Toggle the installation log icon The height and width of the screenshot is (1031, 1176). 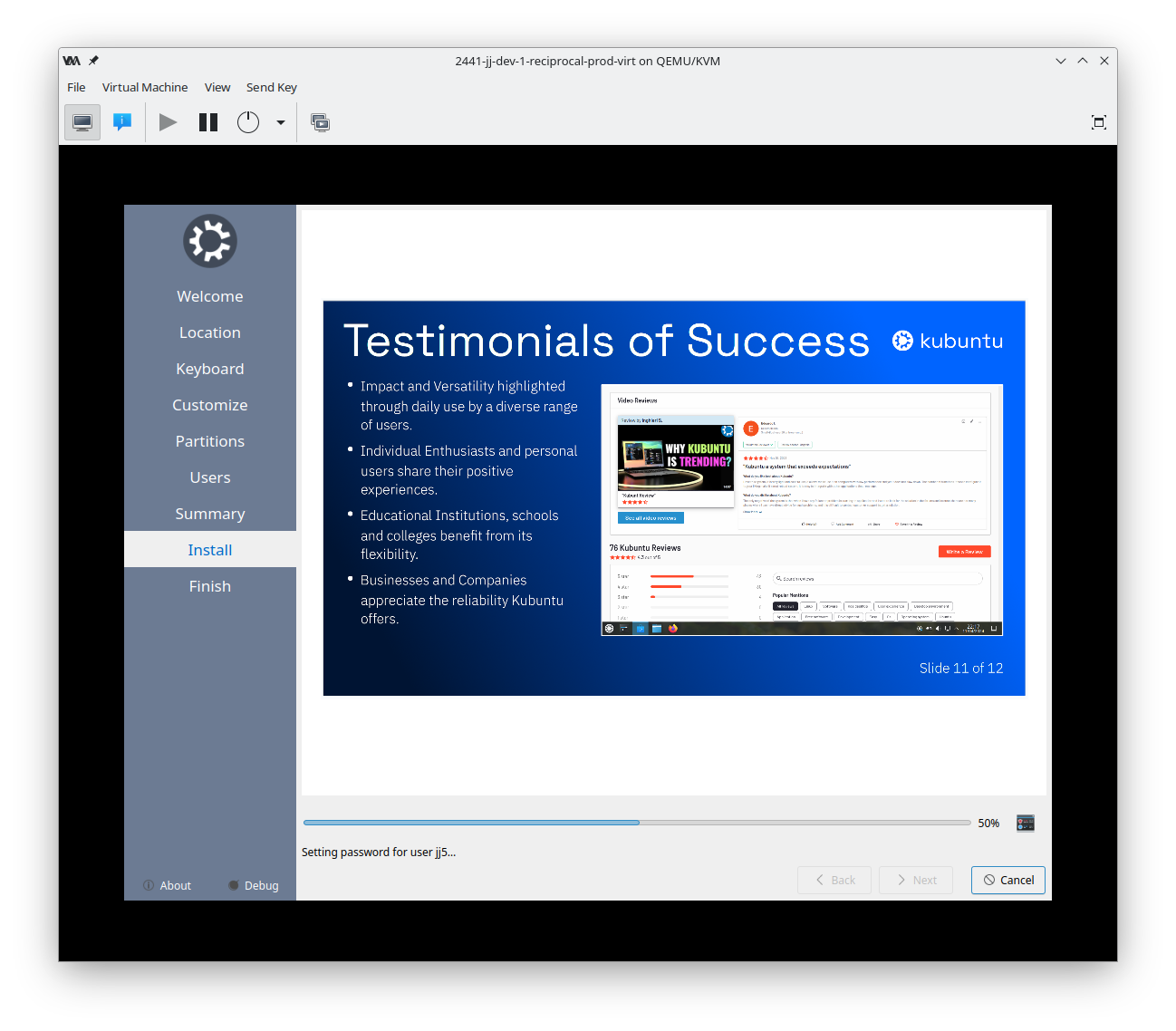pyautogui.click(x=1026, y=823)
